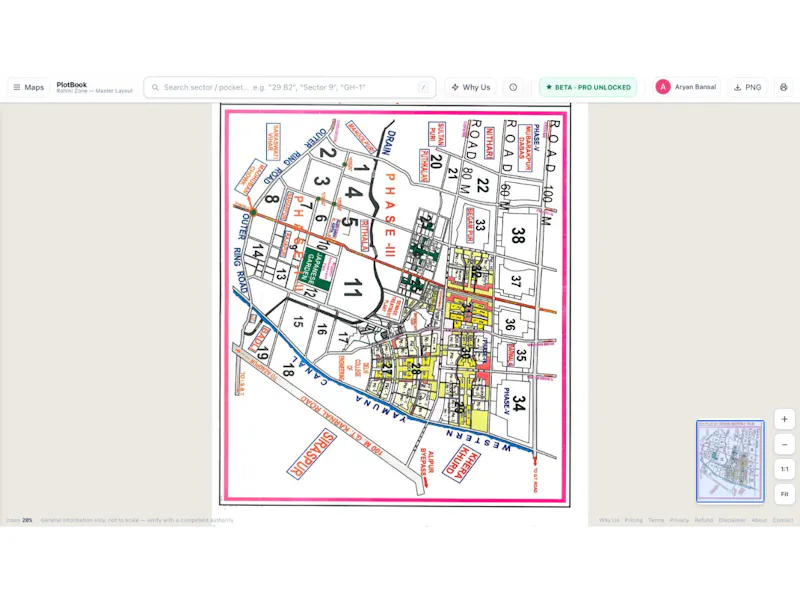Reset zoom with the 1:1 button
The image size is (800, 600).
pyautogui.click(x=785, y=469)
